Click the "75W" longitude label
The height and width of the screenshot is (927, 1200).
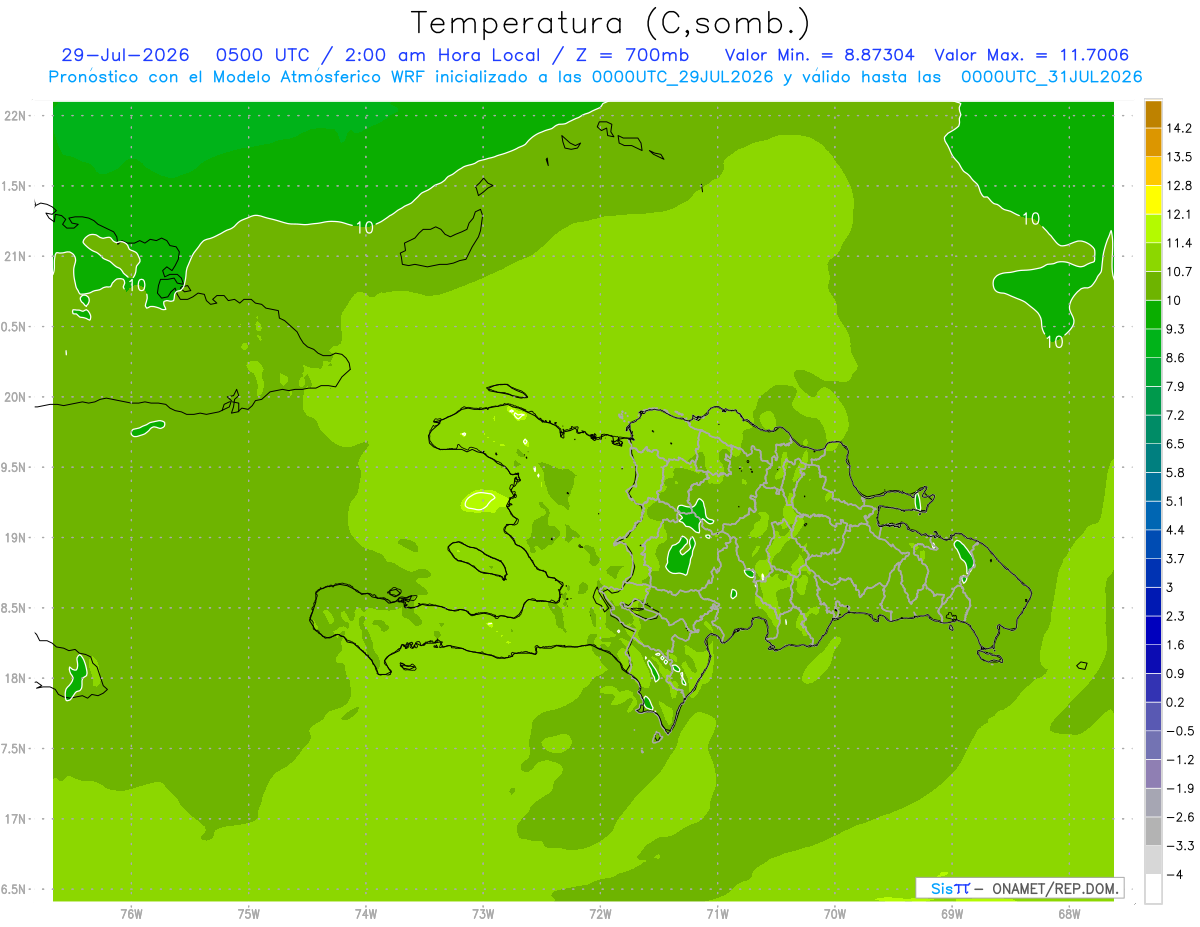tap(249, 914)
